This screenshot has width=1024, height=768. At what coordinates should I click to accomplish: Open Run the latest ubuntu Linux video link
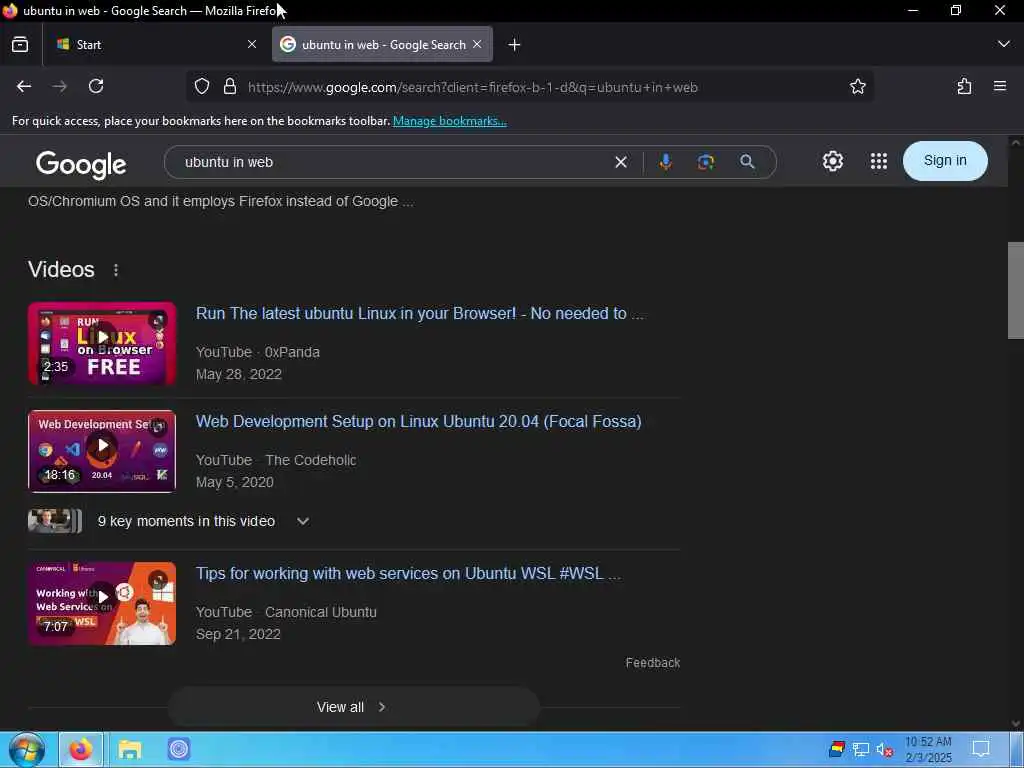[x=420, y=313]
